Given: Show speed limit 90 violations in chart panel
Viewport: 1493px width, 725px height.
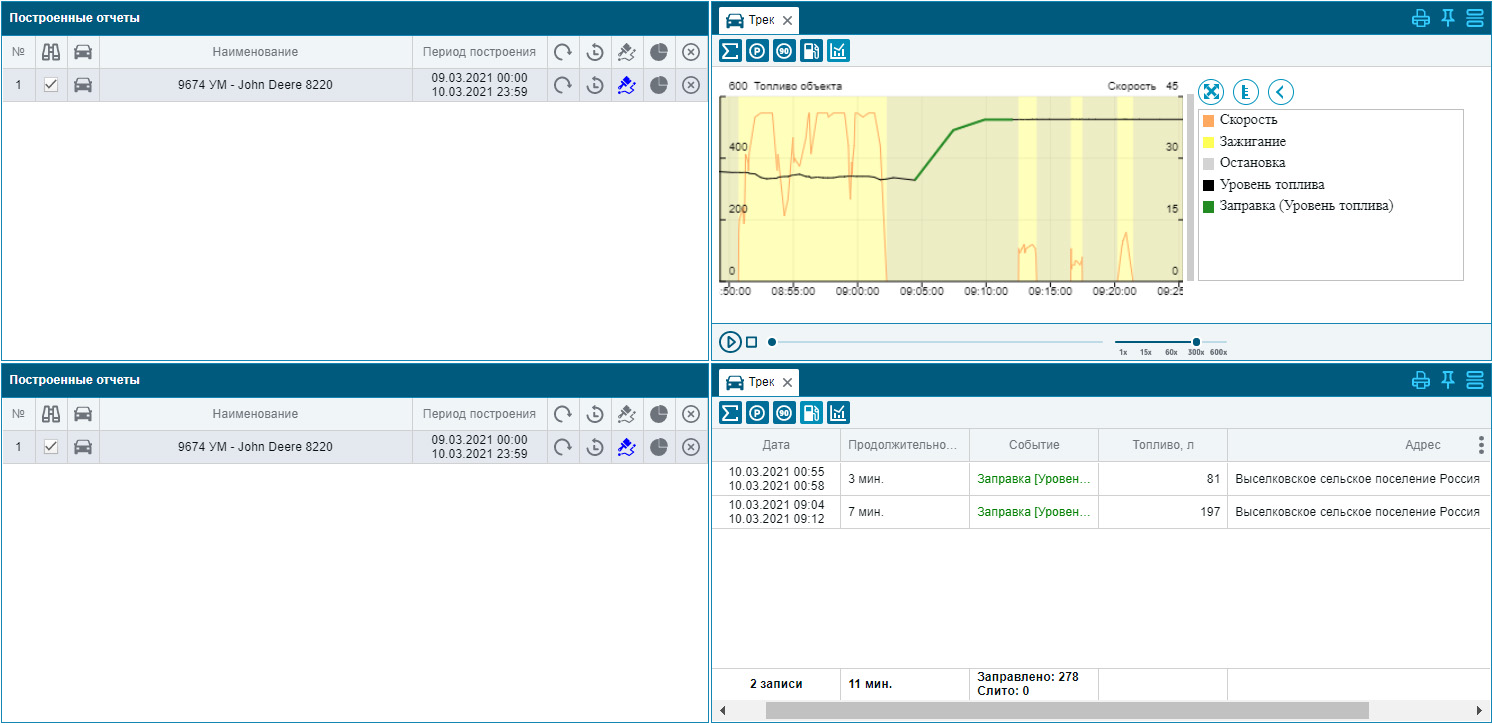Looking at the screenshot, I should tap(784, 50).
